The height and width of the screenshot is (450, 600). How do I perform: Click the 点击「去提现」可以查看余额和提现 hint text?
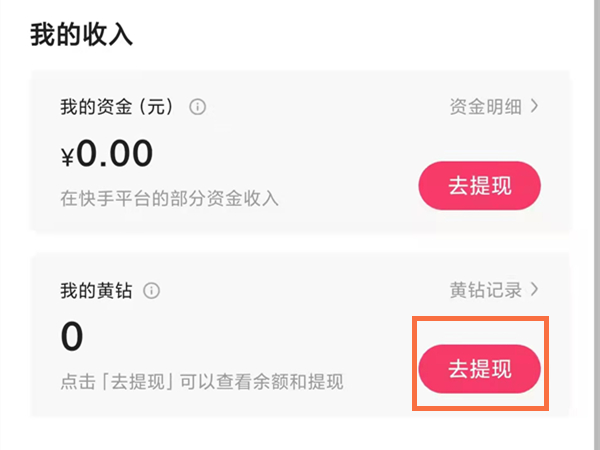201,382
